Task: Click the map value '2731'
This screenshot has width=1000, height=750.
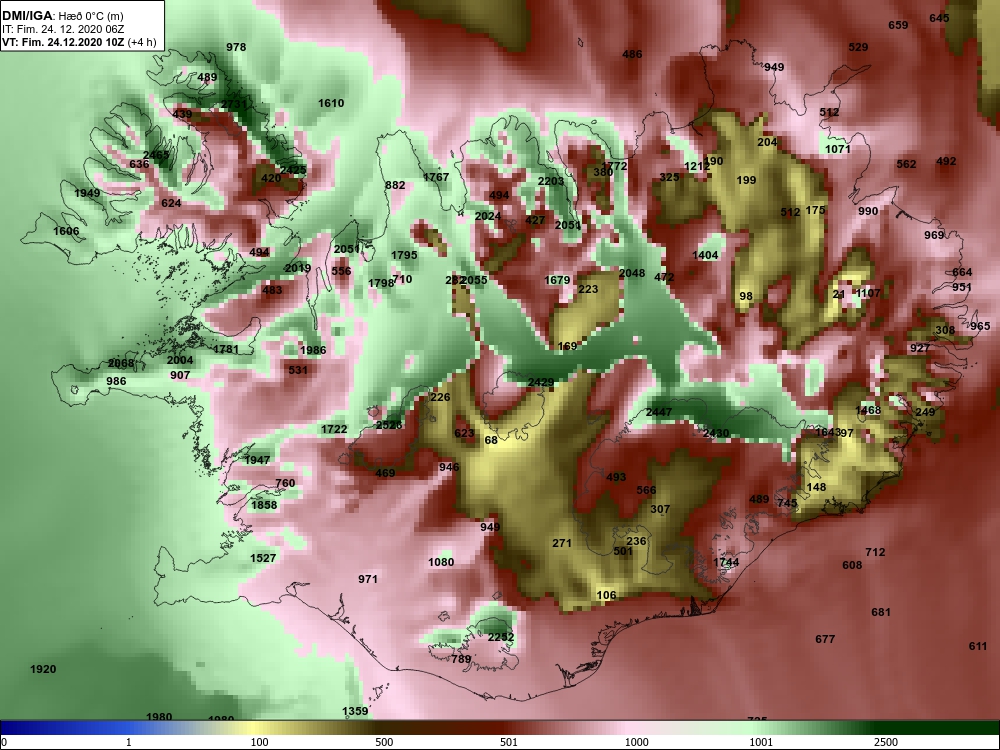Action: click(x=234, y=105)
